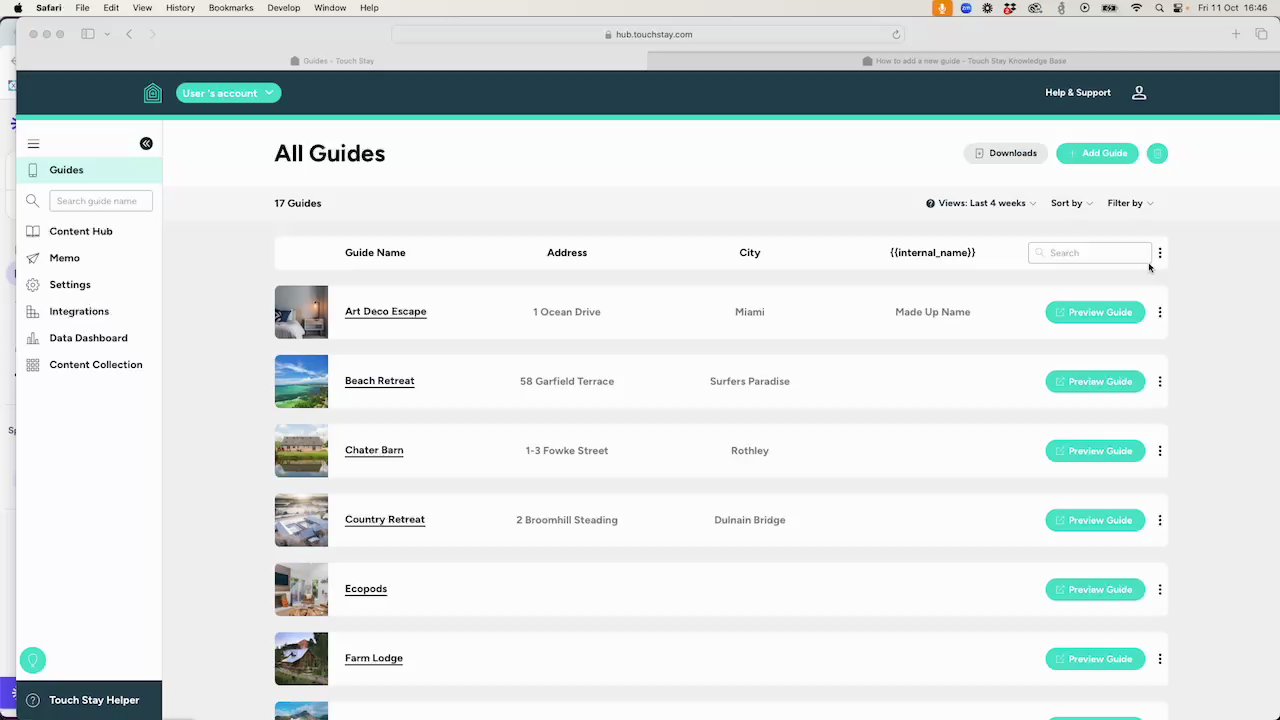1280x720 pixels.
Task: Click the Downloads button
Action: 1006,153
